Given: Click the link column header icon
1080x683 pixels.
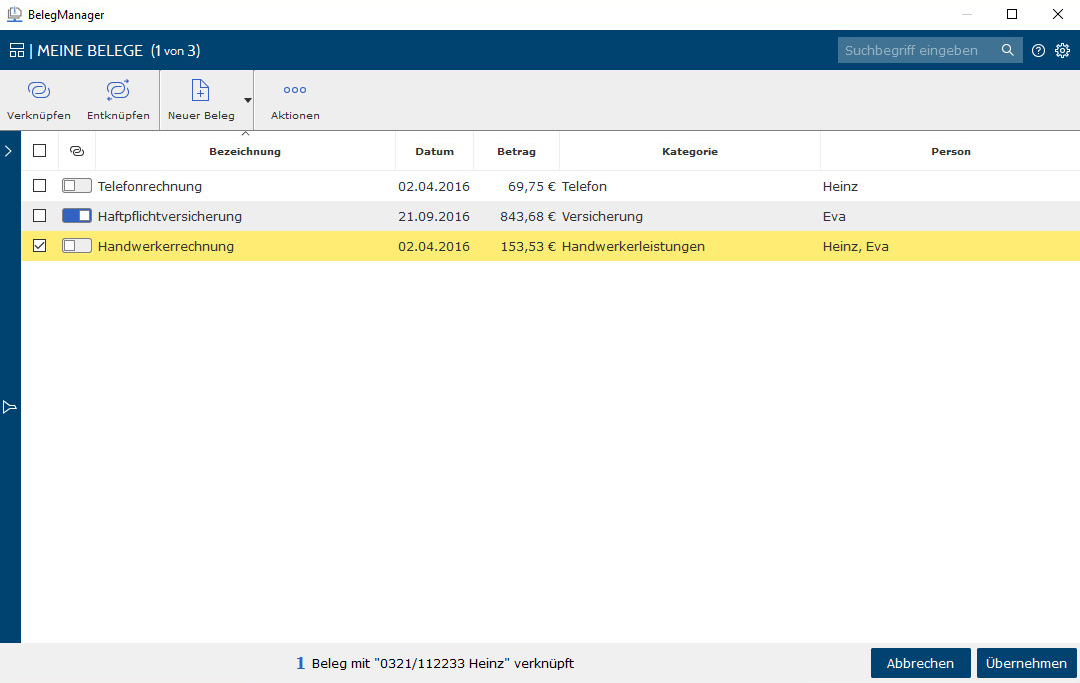Looking at the screenshot, I should 77,151.
